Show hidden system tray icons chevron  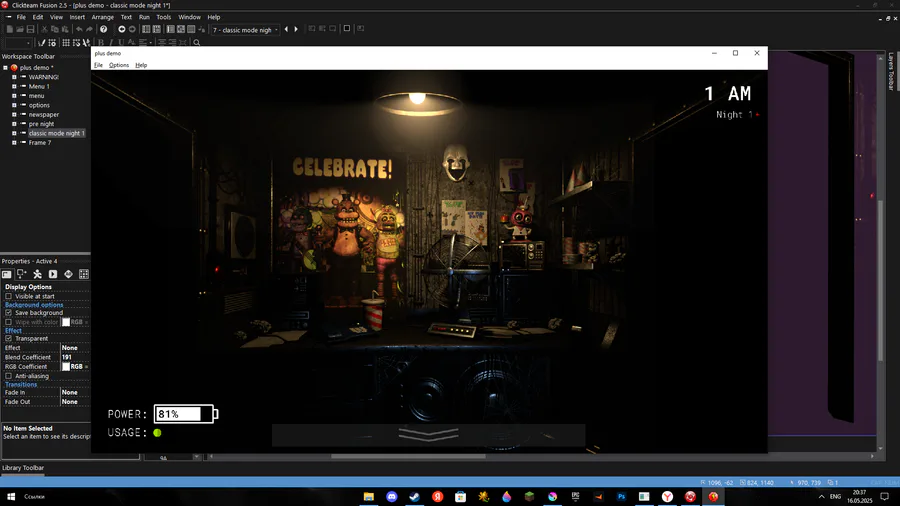(821, 497)
